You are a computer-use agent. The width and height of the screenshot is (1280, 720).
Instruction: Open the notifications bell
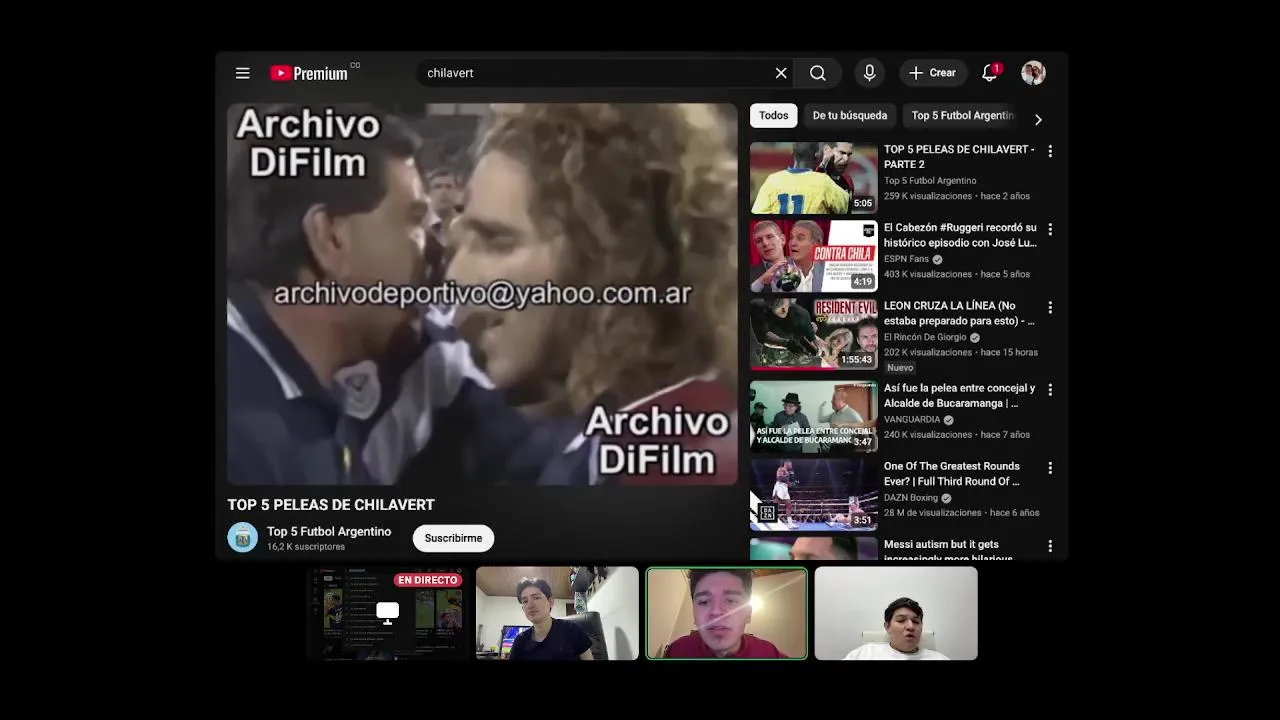coord(990,73)
